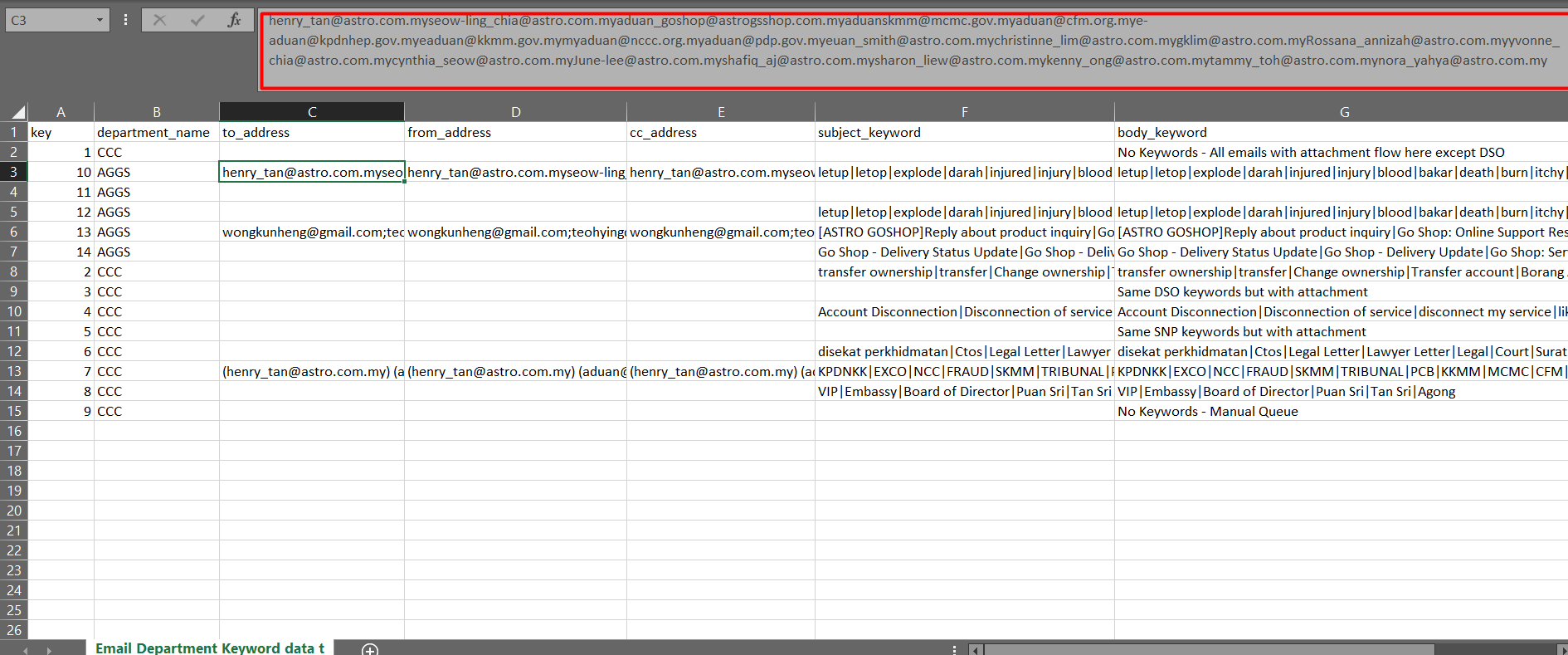
Task: Click the Enter checkmark formula bar icon
Action: (197, 20)
